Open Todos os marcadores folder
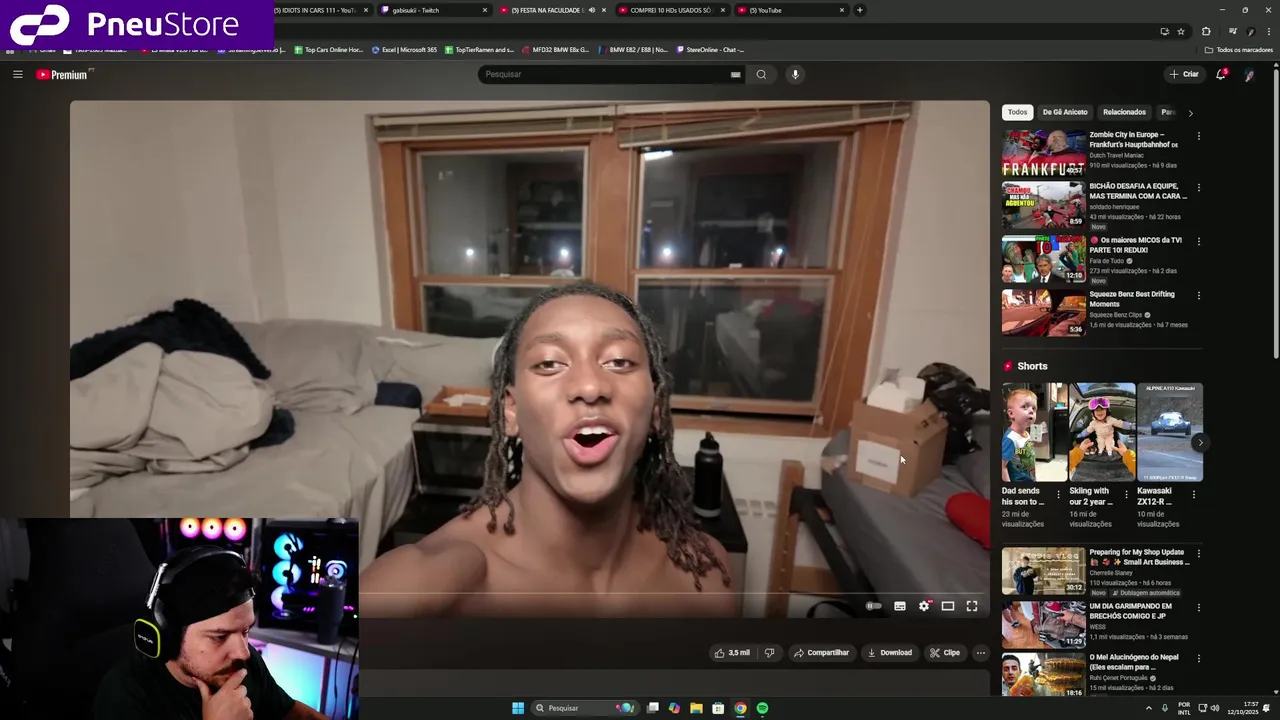The height and width of the screenshot is (720, 1280). tap(1238, 49)
